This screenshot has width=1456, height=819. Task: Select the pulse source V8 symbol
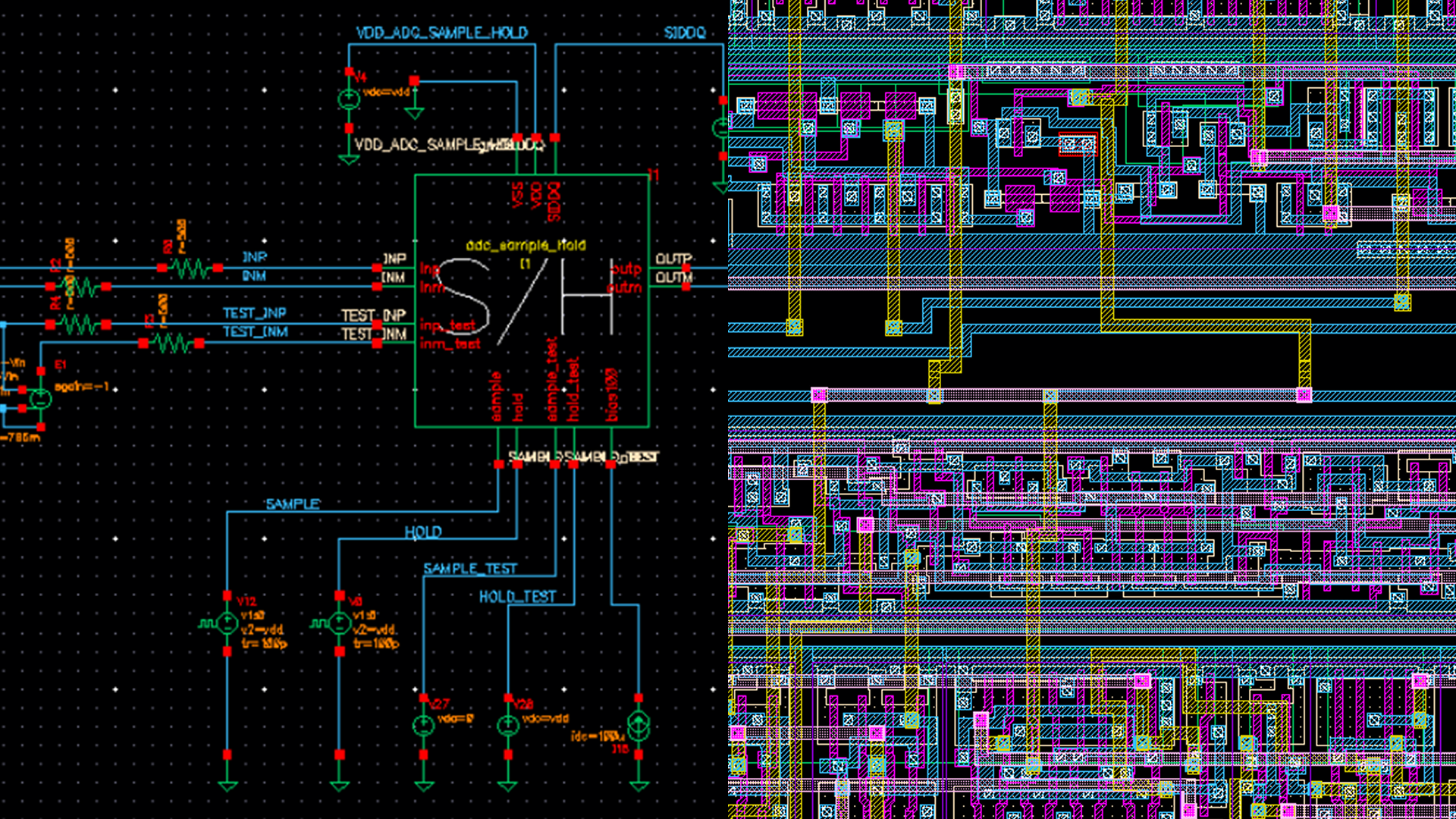[340, 624]
